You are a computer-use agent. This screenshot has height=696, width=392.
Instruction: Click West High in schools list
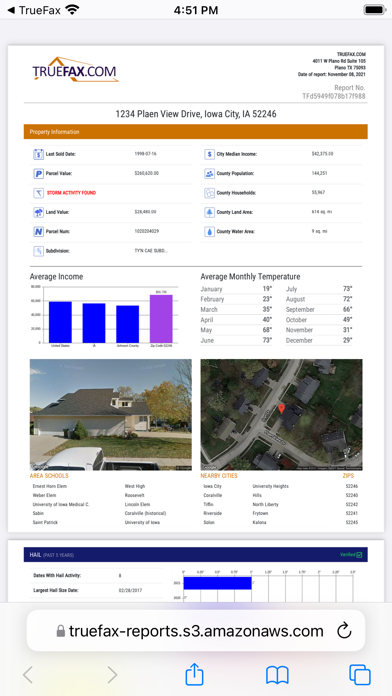coord(135,486)
